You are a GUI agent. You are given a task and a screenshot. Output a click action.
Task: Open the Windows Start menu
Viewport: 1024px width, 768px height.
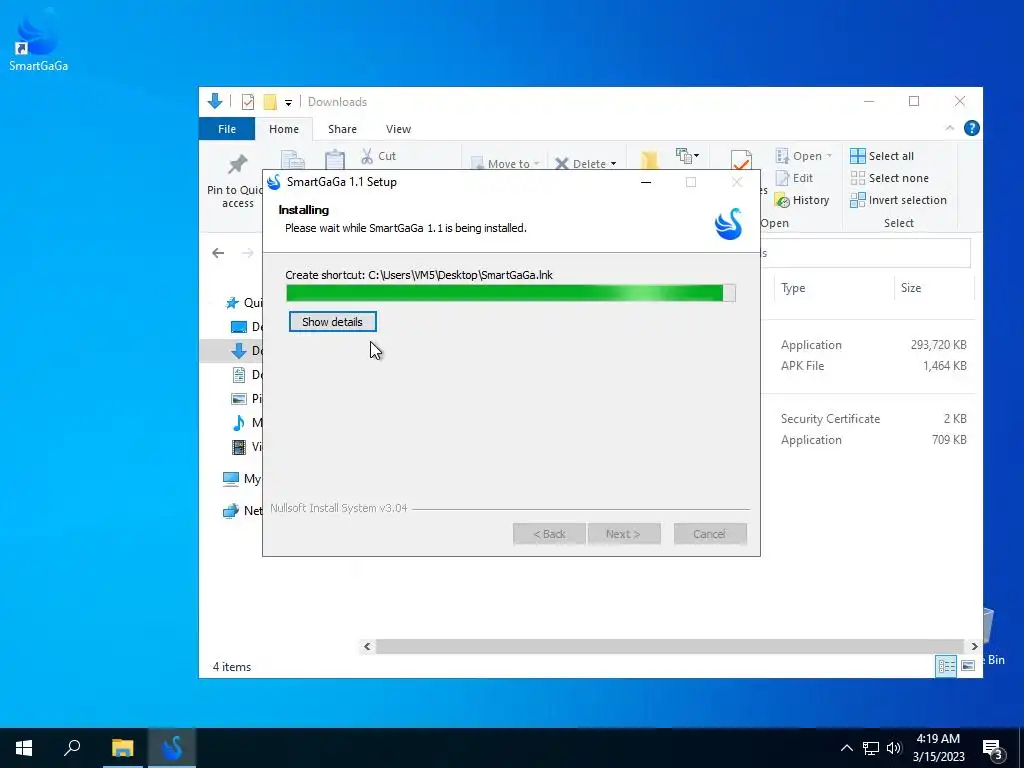tap(24, 748)
